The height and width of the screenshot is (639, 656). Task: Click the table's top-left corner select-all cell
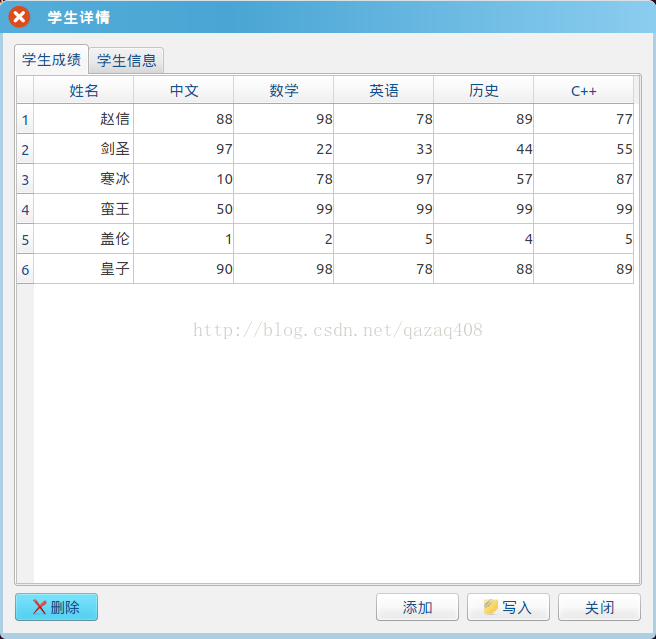point(25,90)
